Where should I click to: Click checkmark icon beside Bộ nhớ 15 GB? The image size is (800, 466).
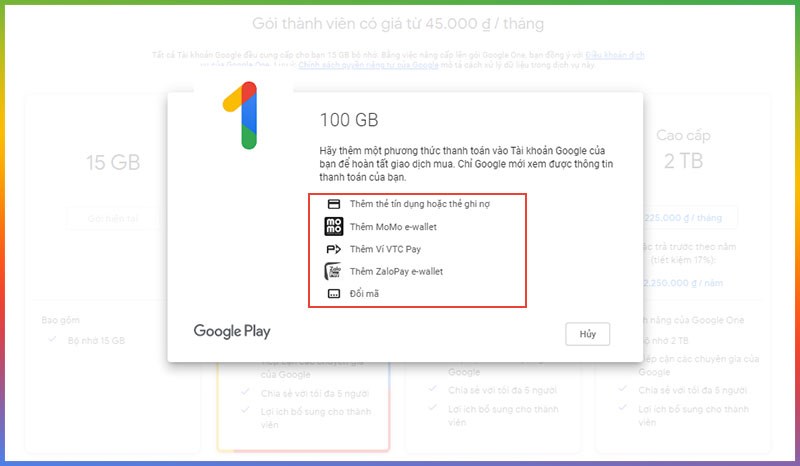point(51,340)
